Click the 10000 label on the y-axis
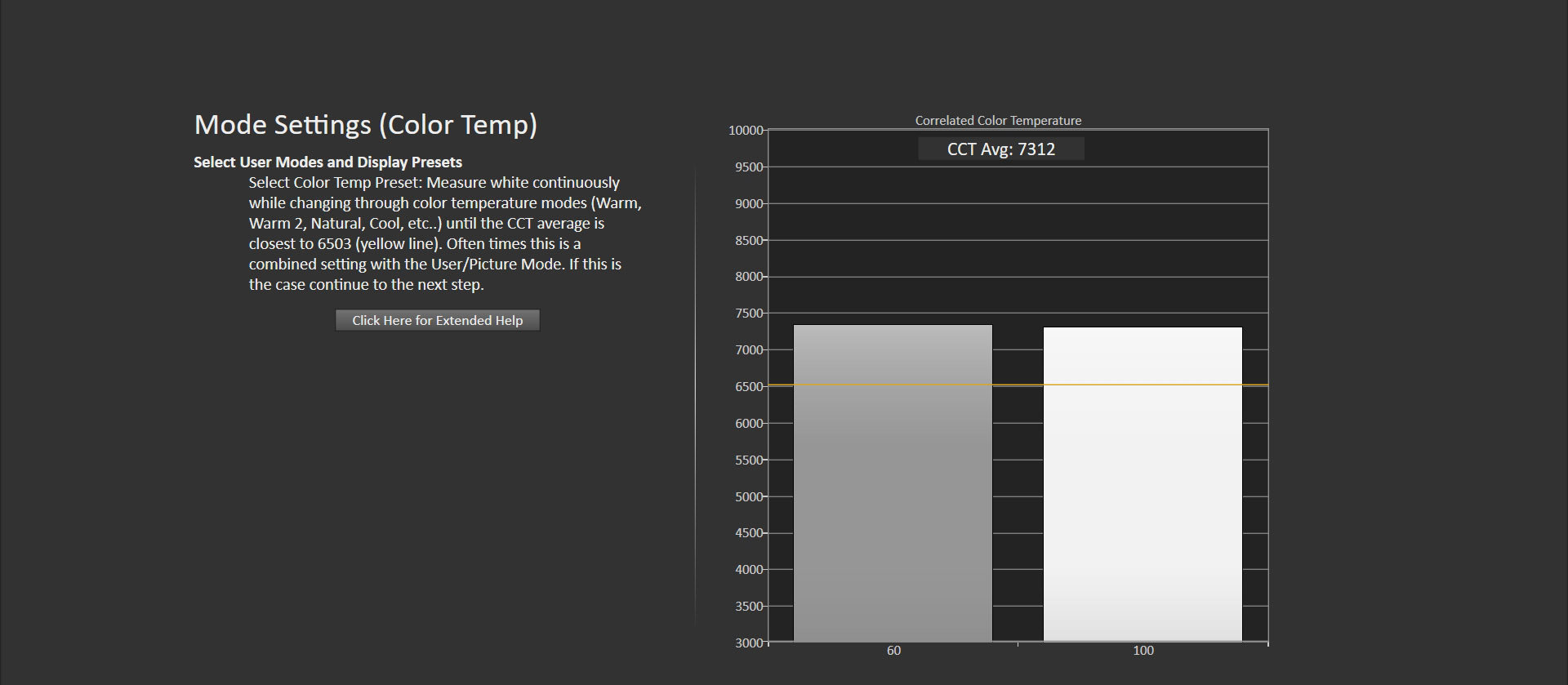1568x685 pixels. point(745,131)
